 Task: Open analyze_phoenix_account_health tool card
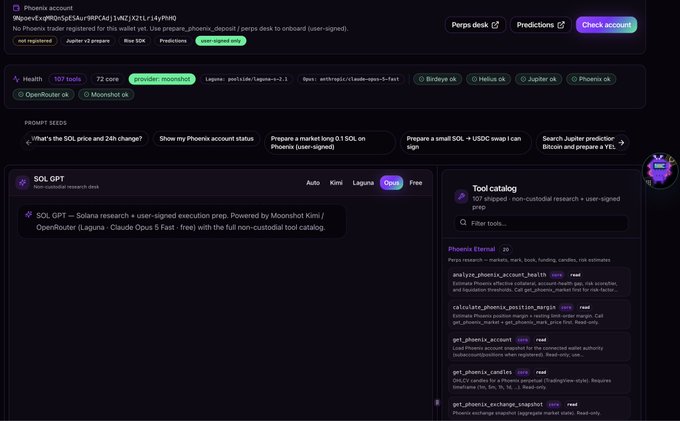tap(539, 282)
